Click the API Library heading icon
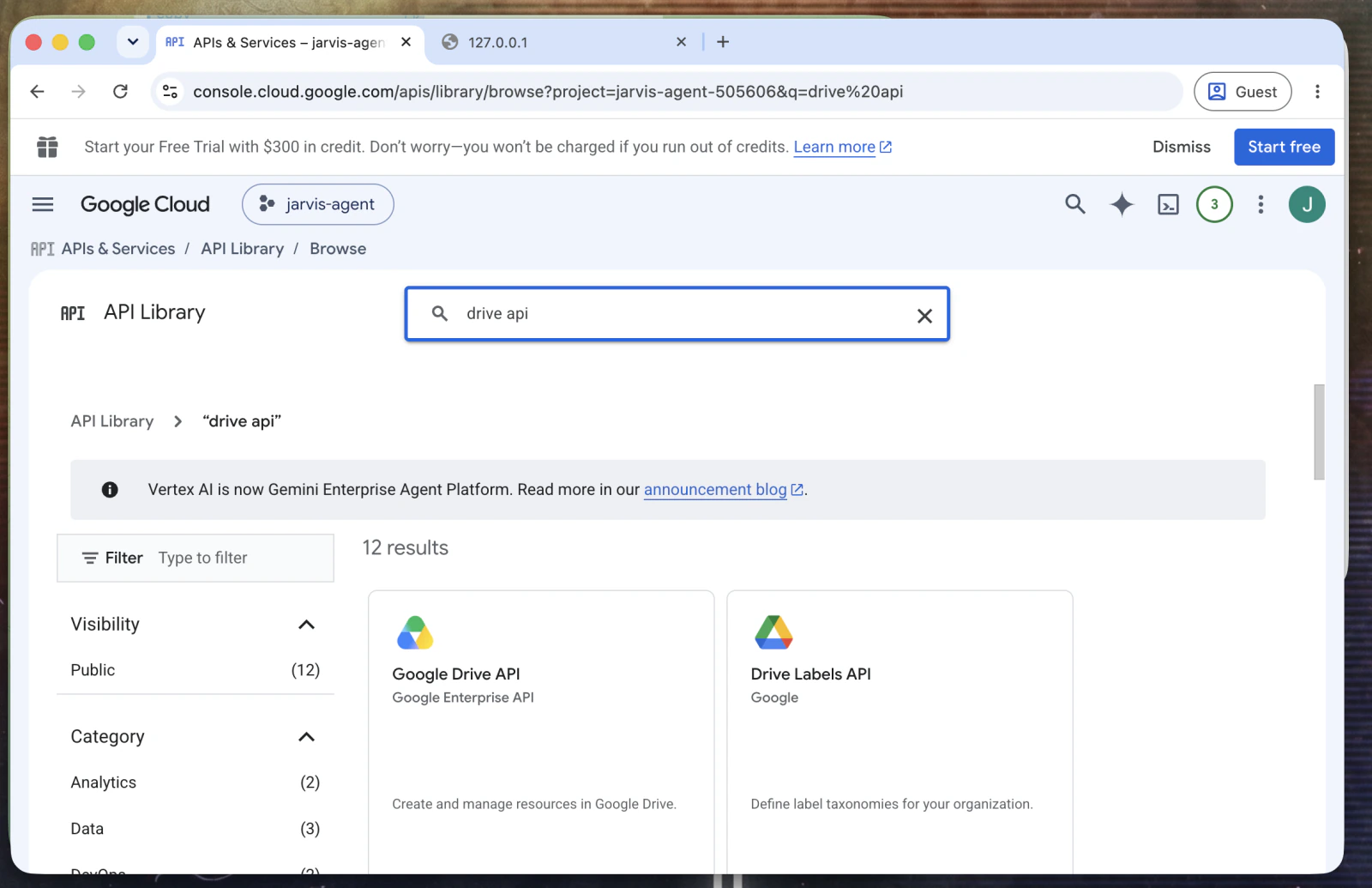The width and height of the screenshot is (1372, 888). [73, 313]
